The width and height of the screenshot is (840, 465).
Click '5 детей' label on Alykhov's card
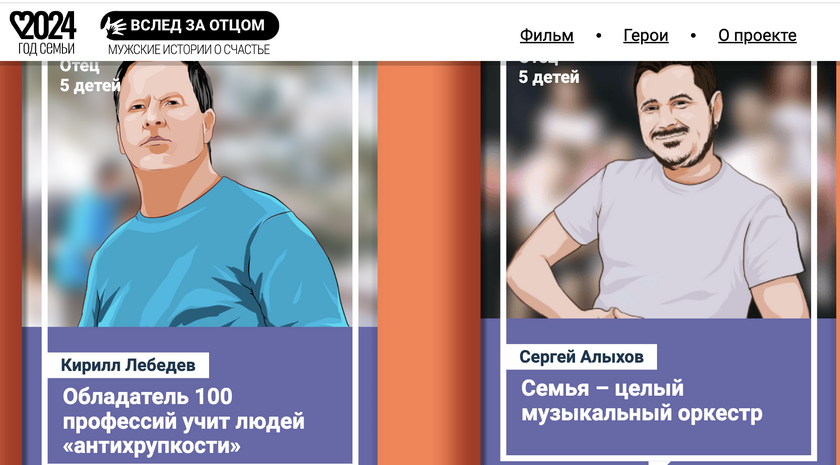(x=549, y=77)
